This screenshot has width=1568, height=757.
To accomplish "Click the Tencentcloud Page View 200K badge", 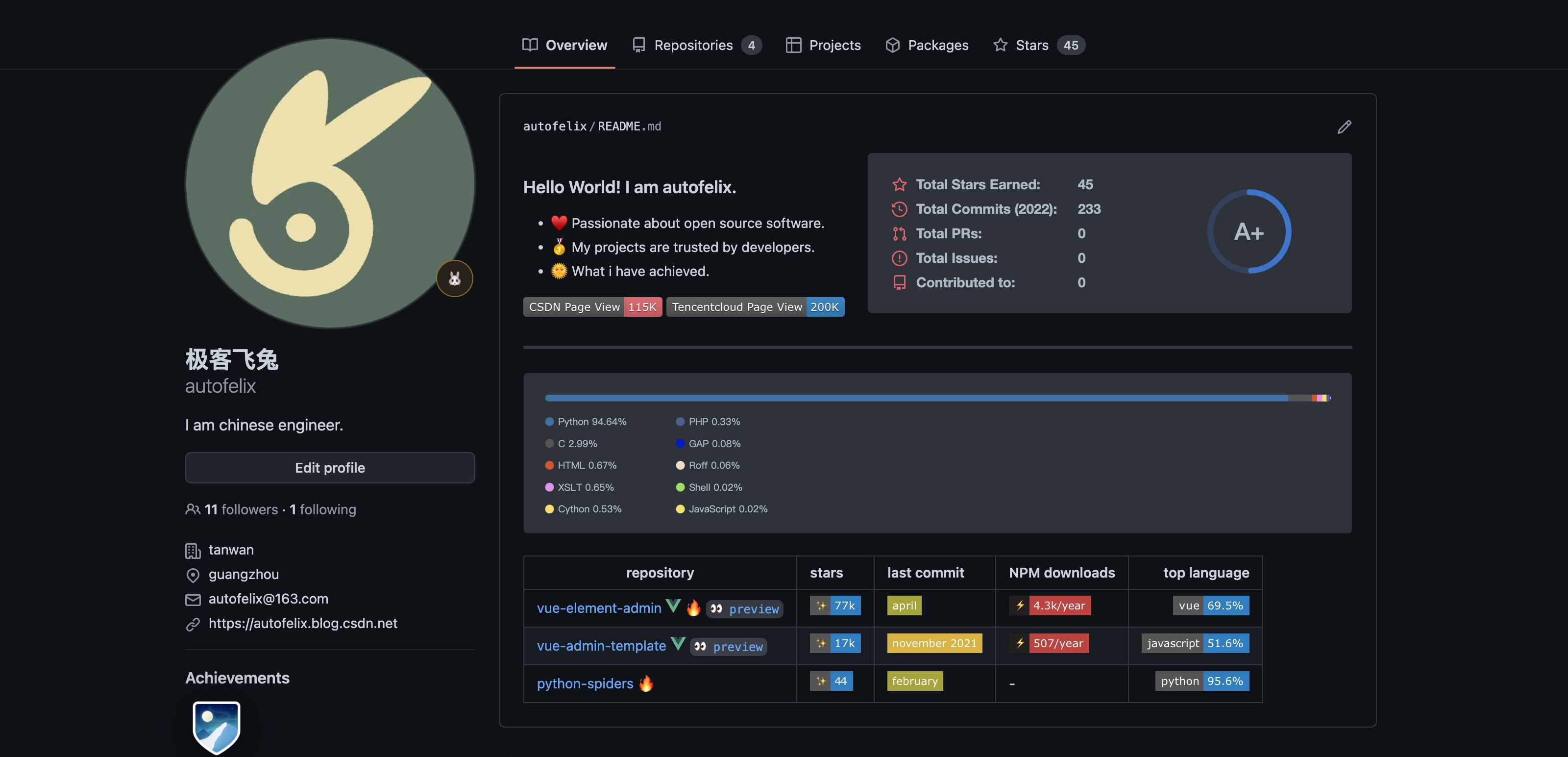I will tap(755, 307).
